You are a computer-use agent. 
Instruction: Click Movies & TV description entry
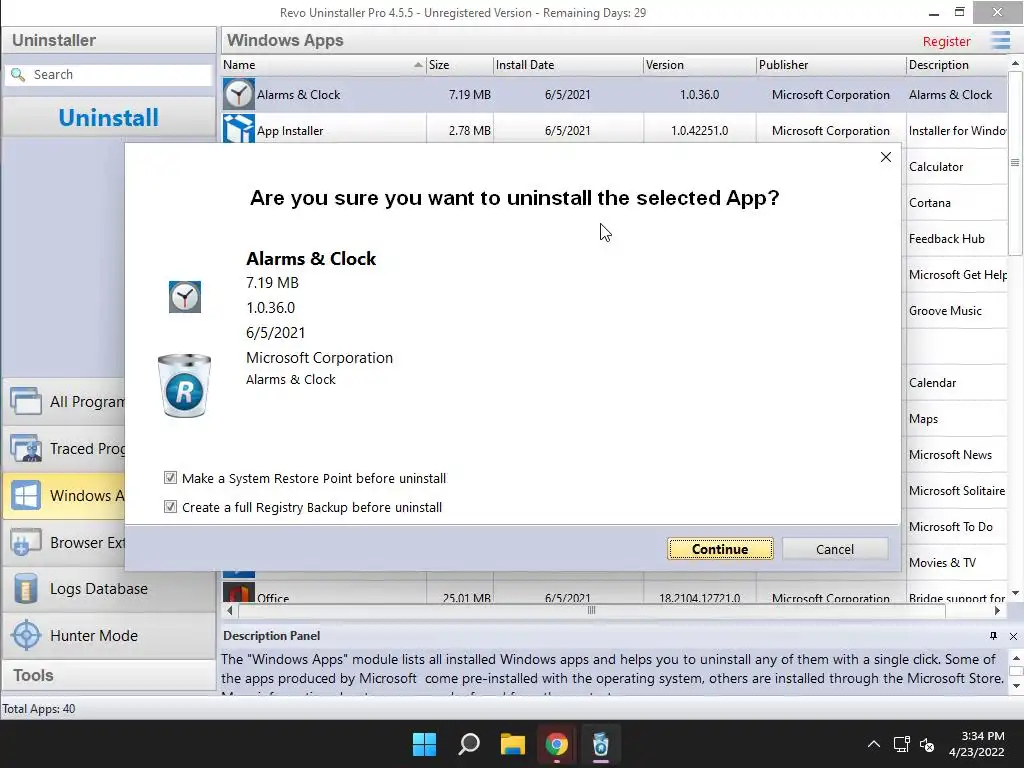coord(942,562)
